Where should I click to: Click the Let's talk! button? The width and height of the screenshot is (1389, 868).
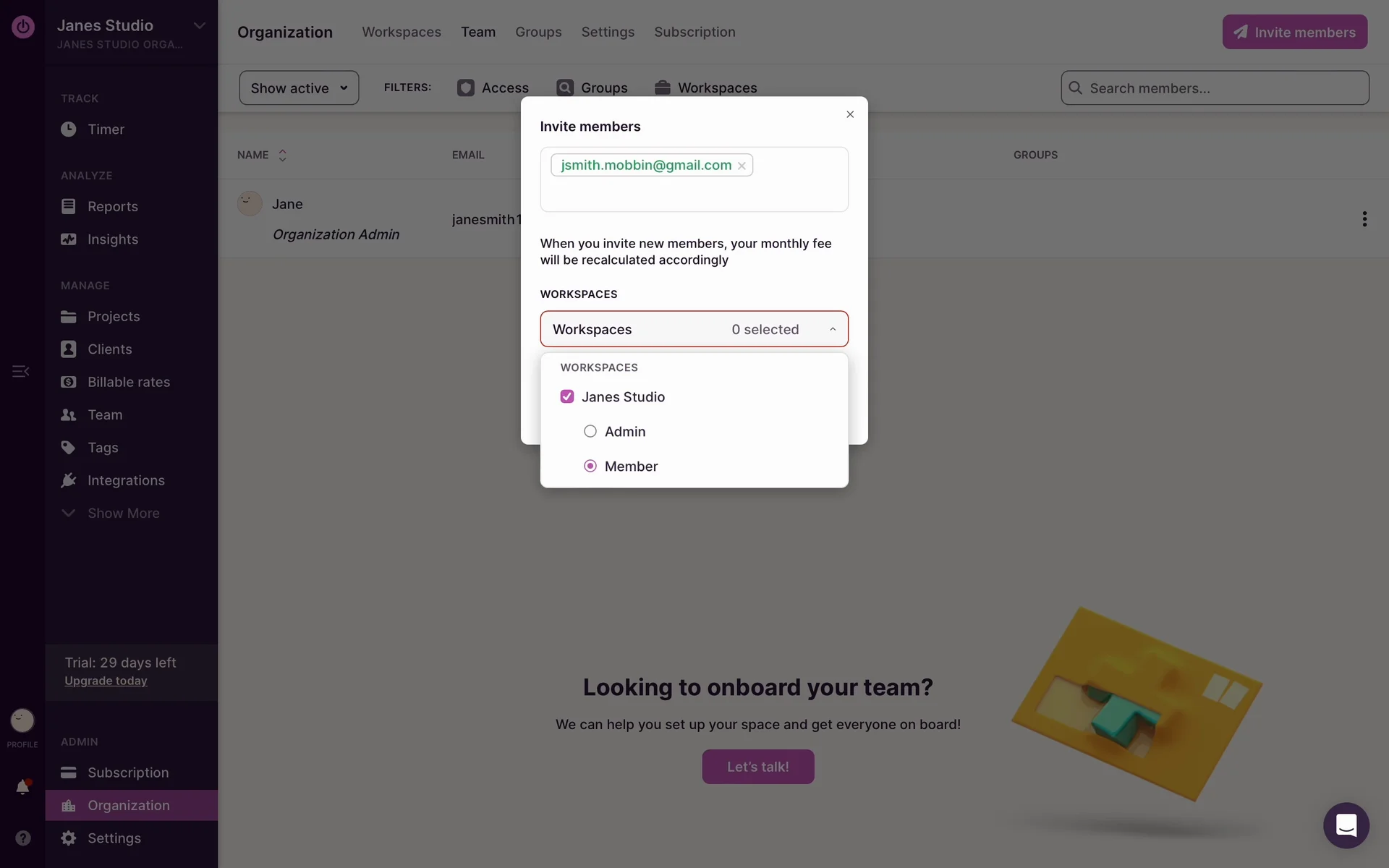point(757,767)
